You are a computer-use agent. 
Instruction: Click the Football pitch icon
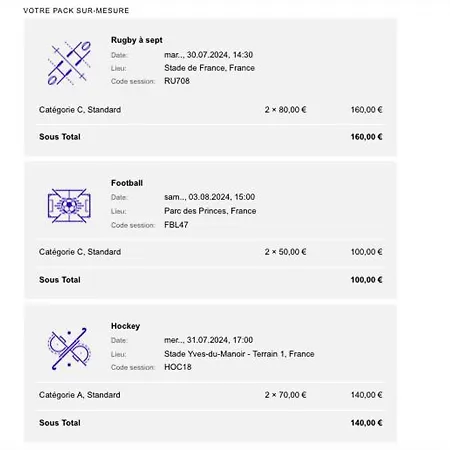point(69,206)
